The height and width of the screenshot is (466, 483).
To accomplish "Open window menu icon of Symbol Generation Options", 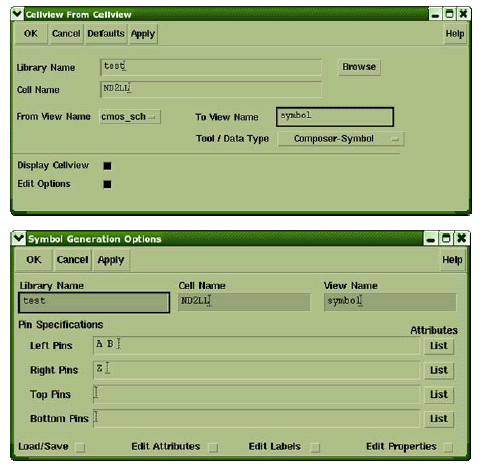I will pos(19,239).
